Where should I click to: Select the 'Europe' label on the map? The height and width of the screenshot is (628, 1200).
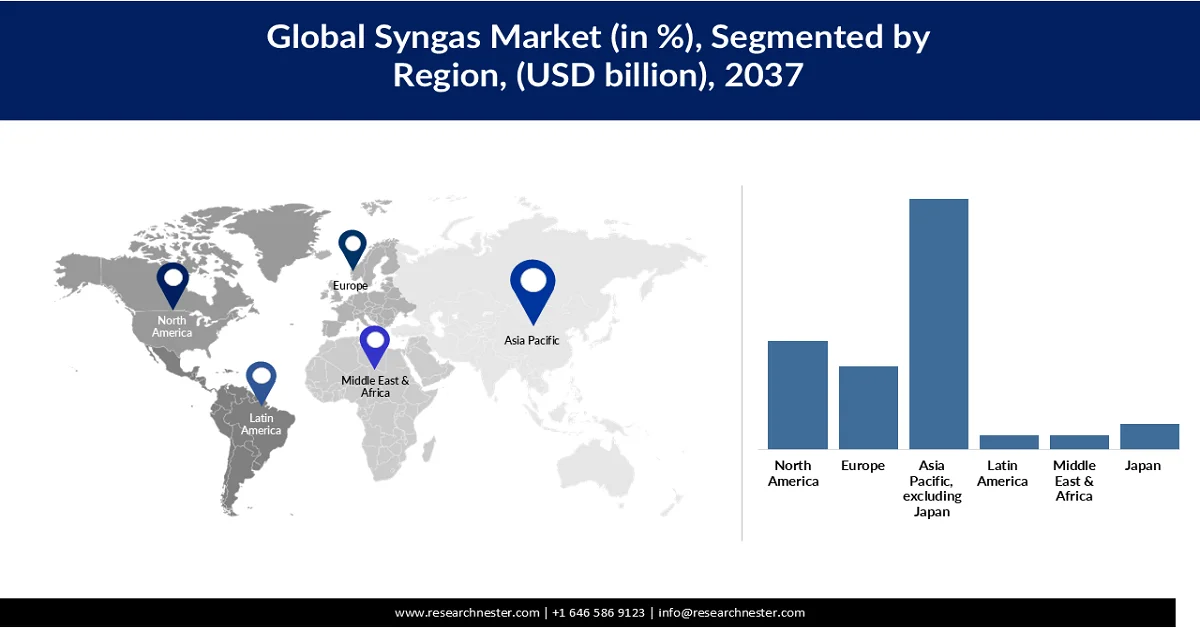[350, 286]
